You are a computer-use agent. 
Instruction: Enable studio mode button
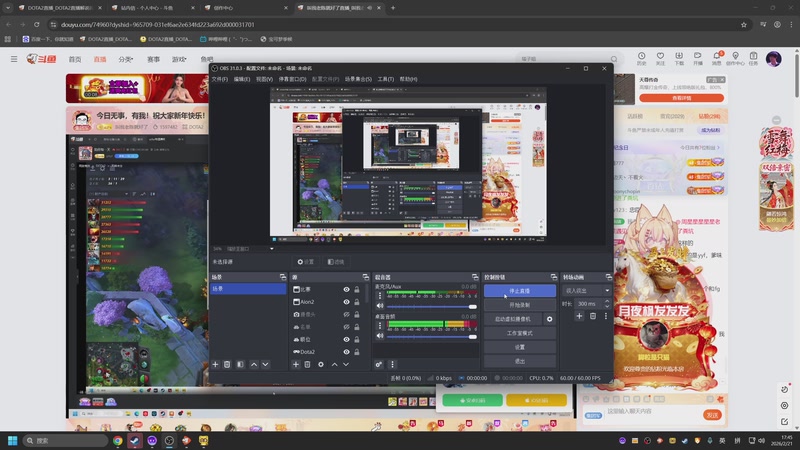click(x=519, y=333)
